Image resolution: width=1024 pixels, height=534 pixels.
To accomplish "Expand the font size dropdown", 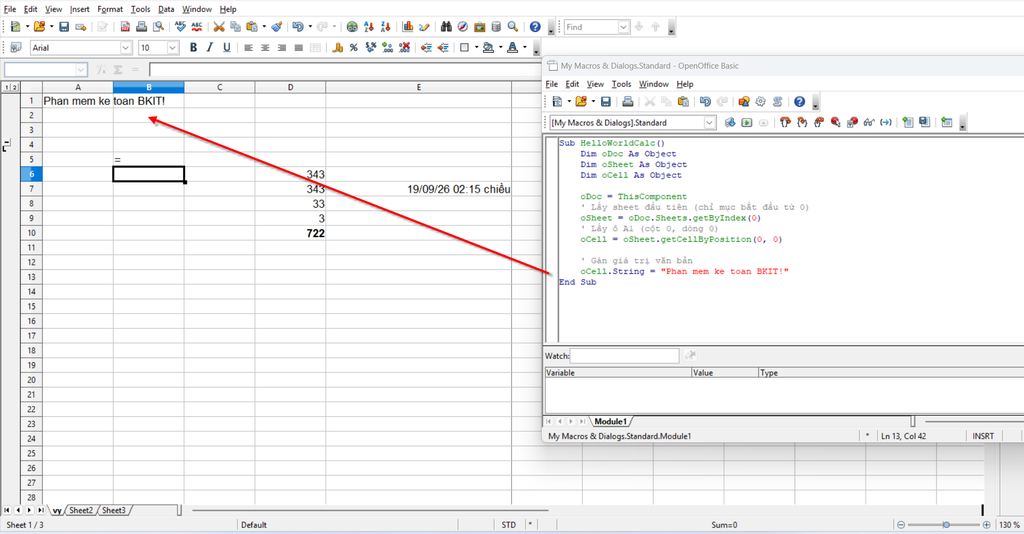I will tap(172, 48).
